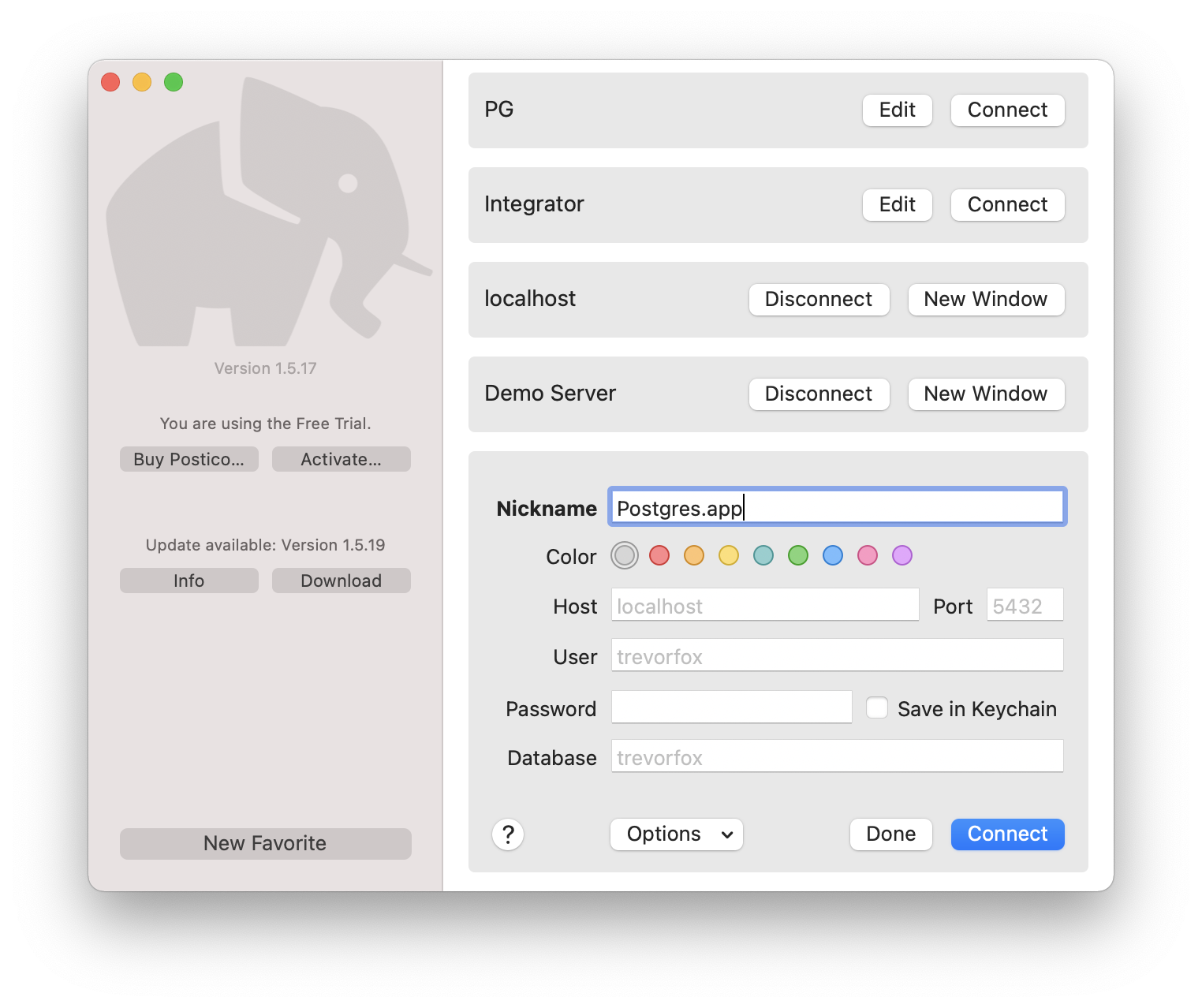Choose the pink color swatch
This screenshot has height=1008, width=1202.
pyautogui.click(x=868, y=555)
